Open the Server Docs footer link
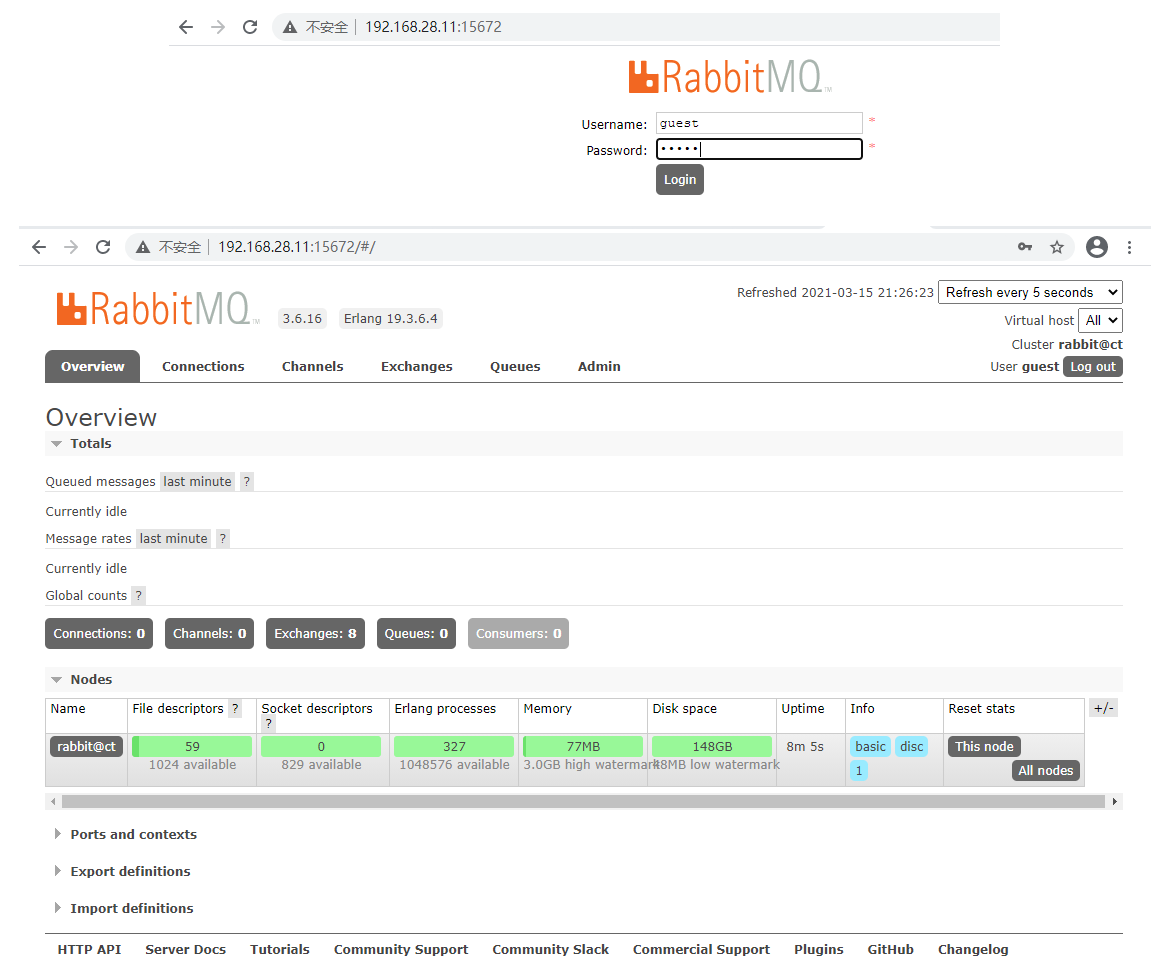The height and width of the screenshot is (966, 1171). pos(185,949)
